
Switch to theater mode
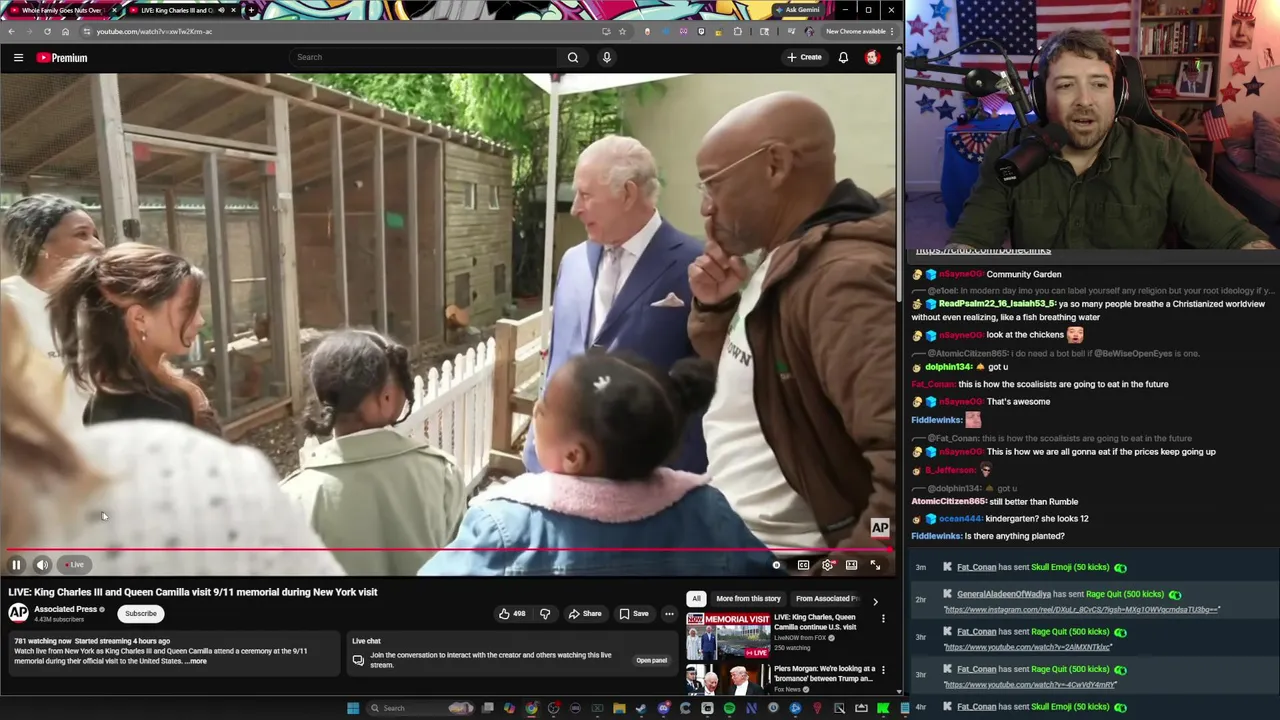pos(851,565)
